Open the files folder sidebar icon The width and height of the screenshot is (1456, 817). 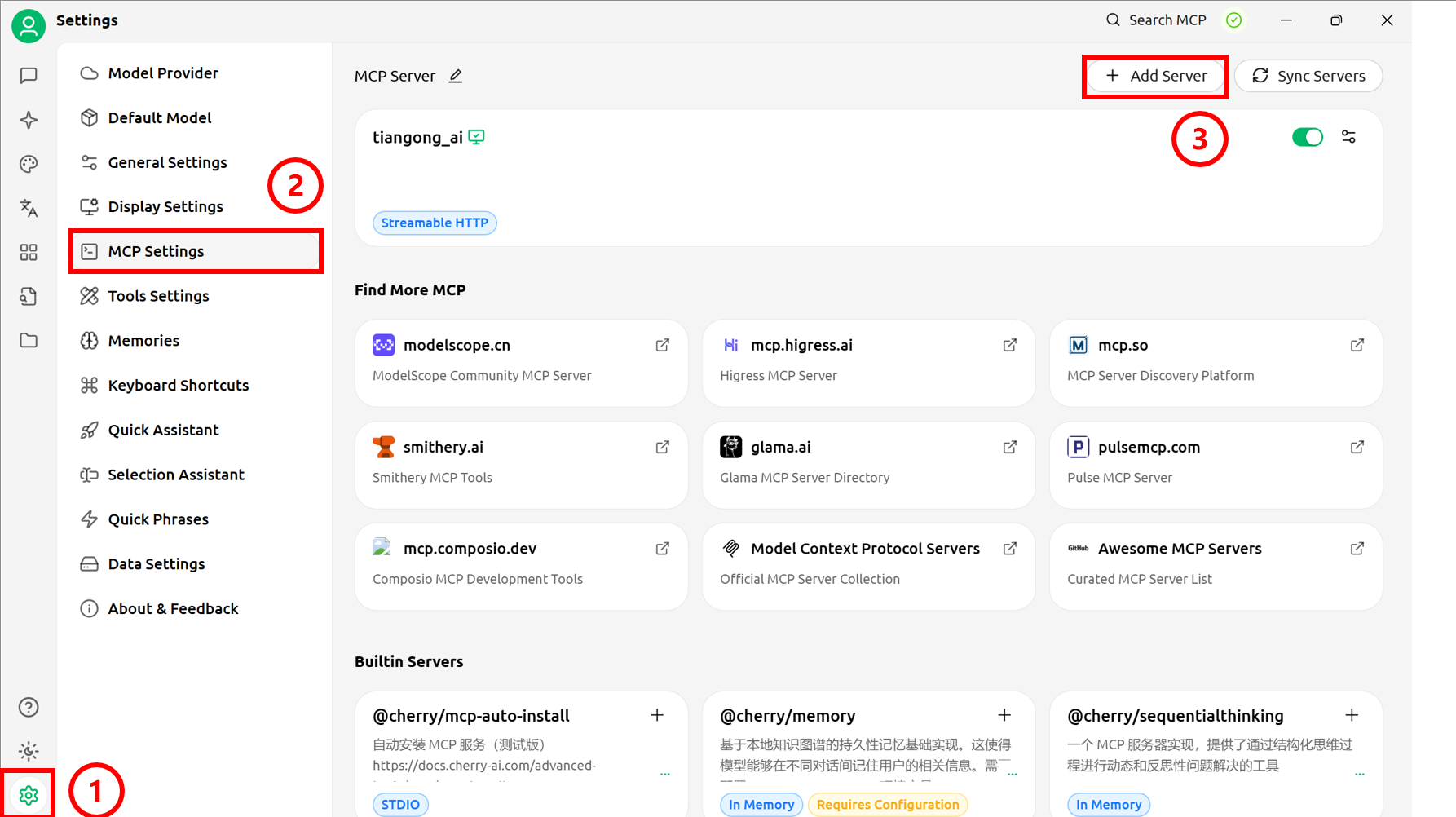click(29, 341)
